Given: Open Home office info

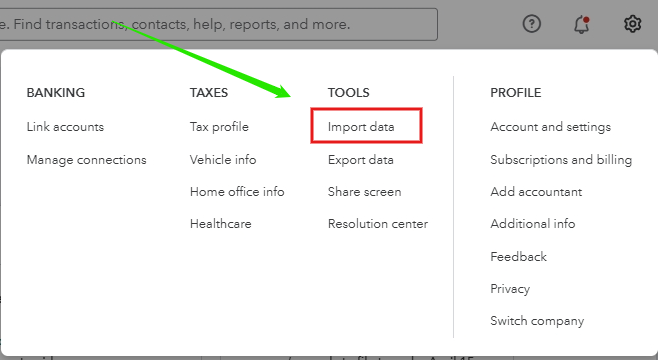Looking at the screenshot, I should click(x=237, y=192).
